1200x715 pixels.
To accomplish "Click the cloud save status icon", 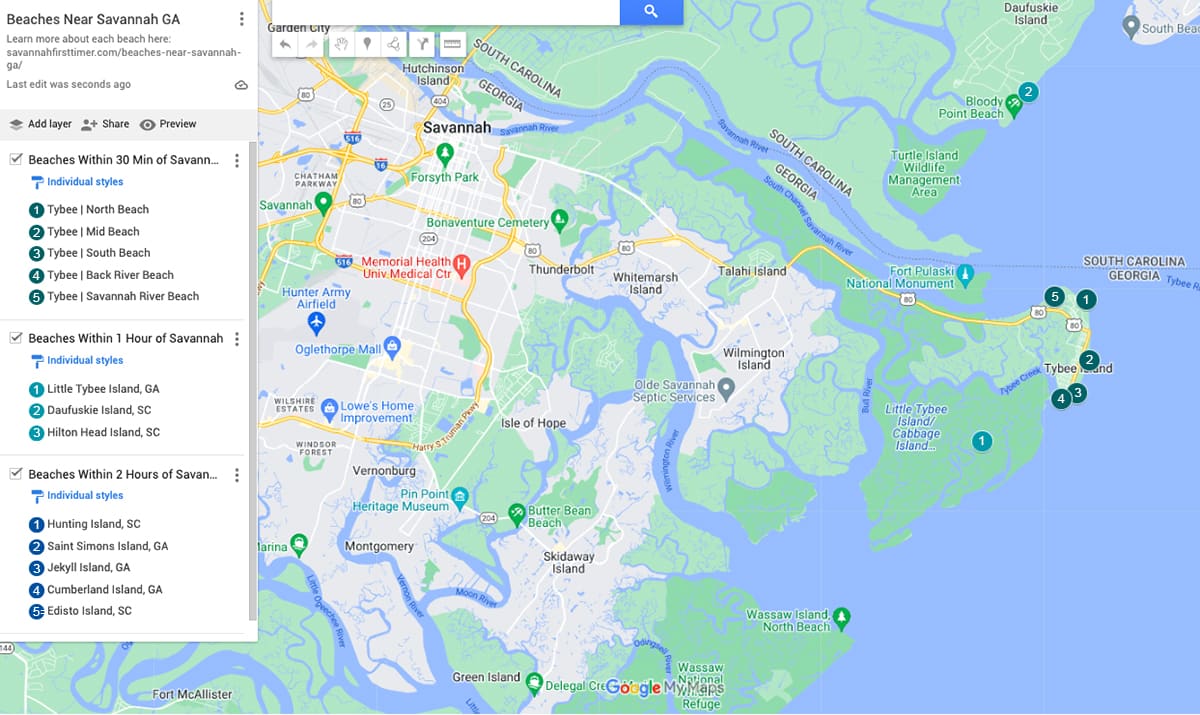I will tap(241, 86).
